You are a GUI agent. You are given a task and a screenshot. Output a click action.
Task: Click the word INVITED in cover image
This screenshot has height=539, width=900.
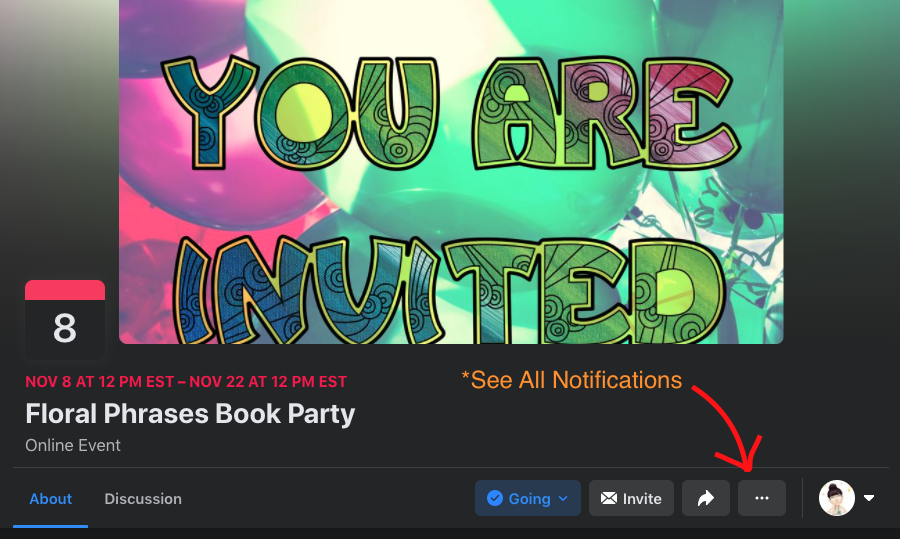tap(451, 290)
